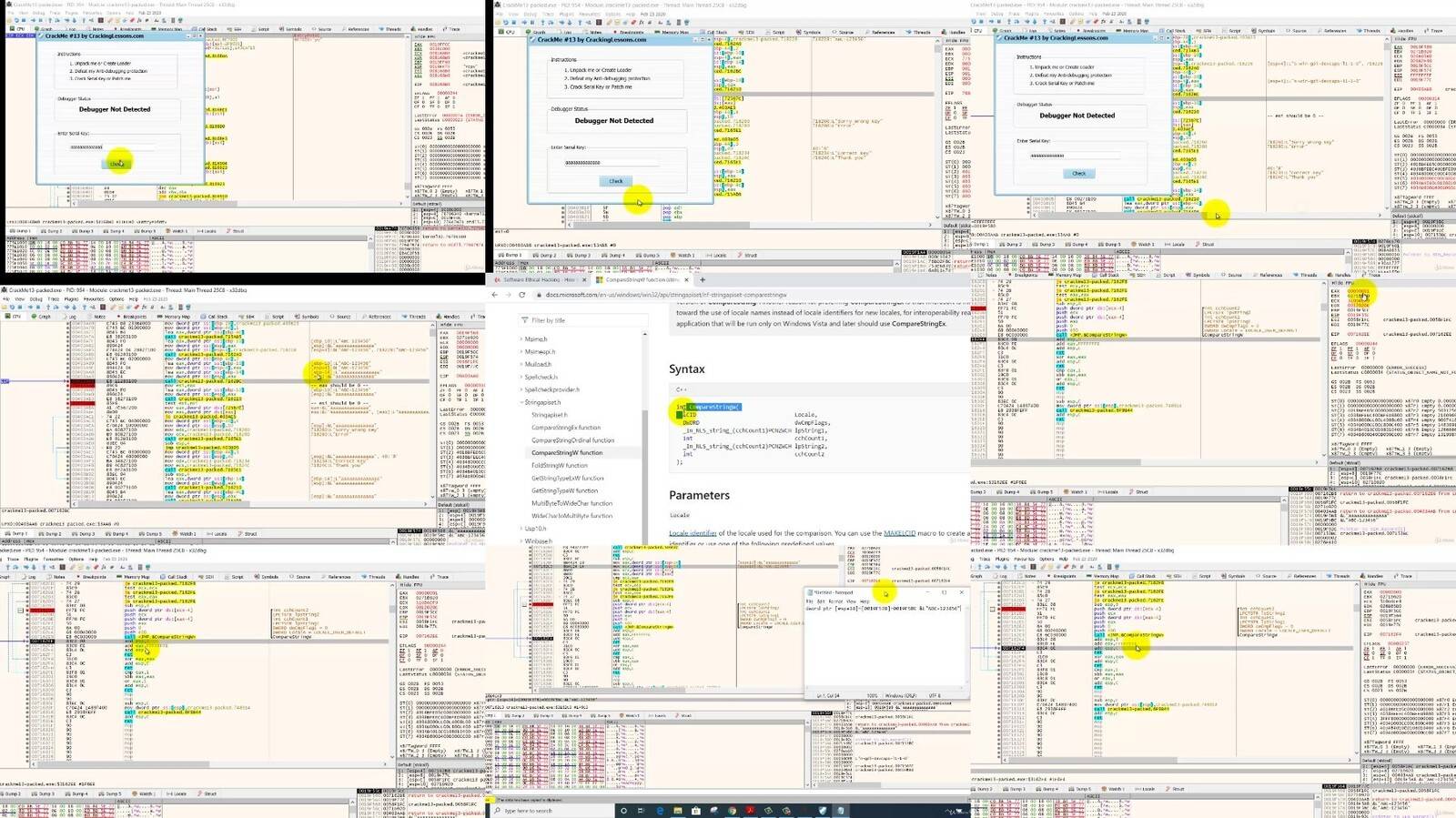This screenshot has width=1456, height=818.
Task: Focus the Filter by title field
Action: [x=582, y=320]
